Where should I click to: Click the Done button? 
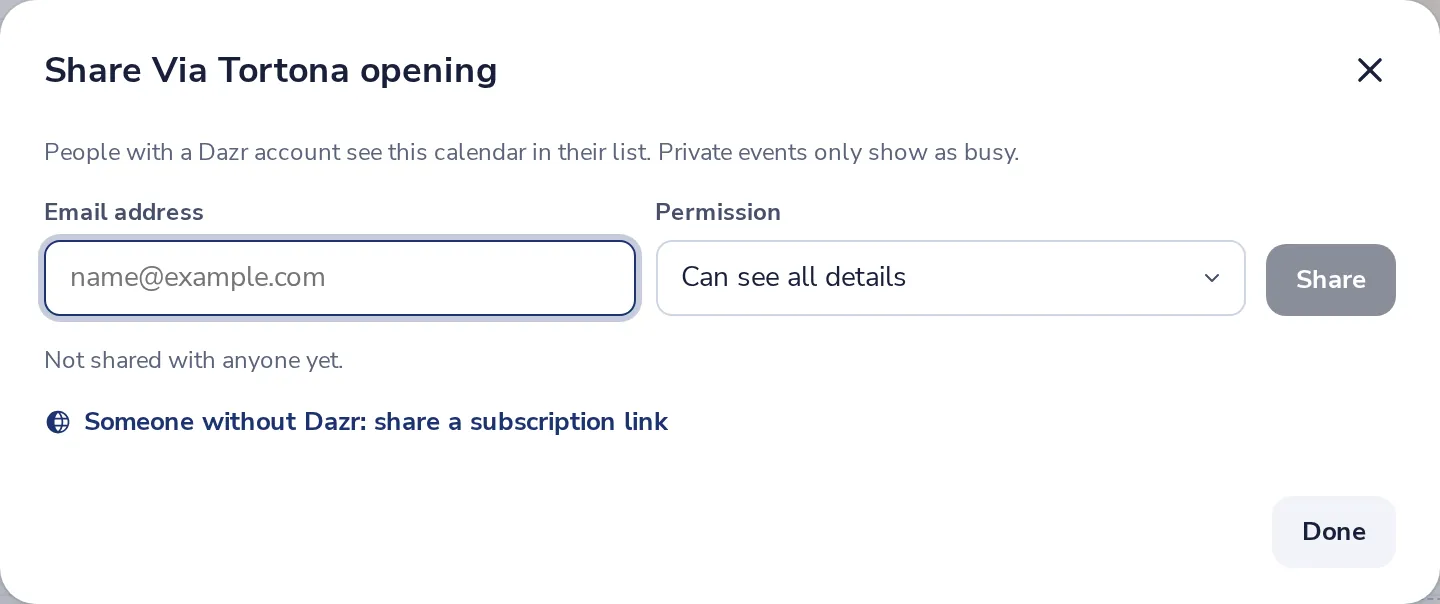point(1333,532)
